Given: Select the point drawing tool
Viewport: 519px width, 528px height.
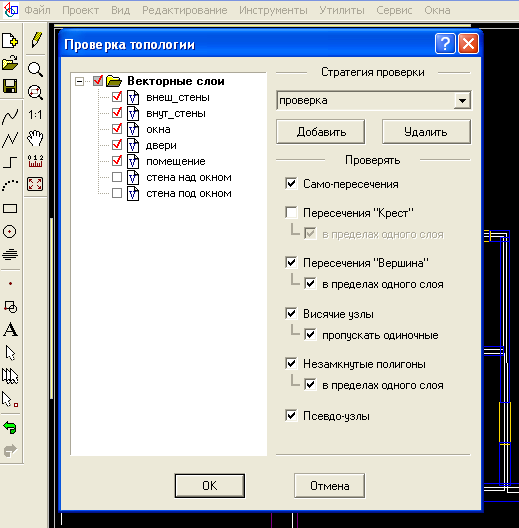Looking at the screenshot, I should click(10, 284).
